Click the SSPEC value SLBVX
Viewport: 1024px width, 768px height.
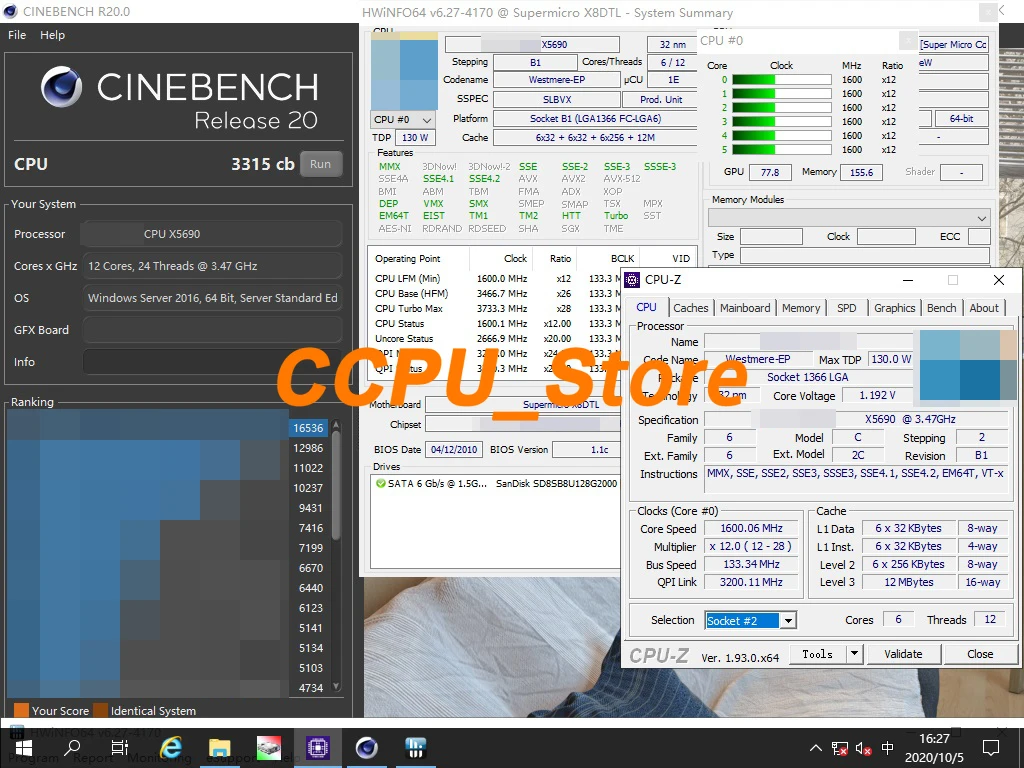(x=557, y=99)
